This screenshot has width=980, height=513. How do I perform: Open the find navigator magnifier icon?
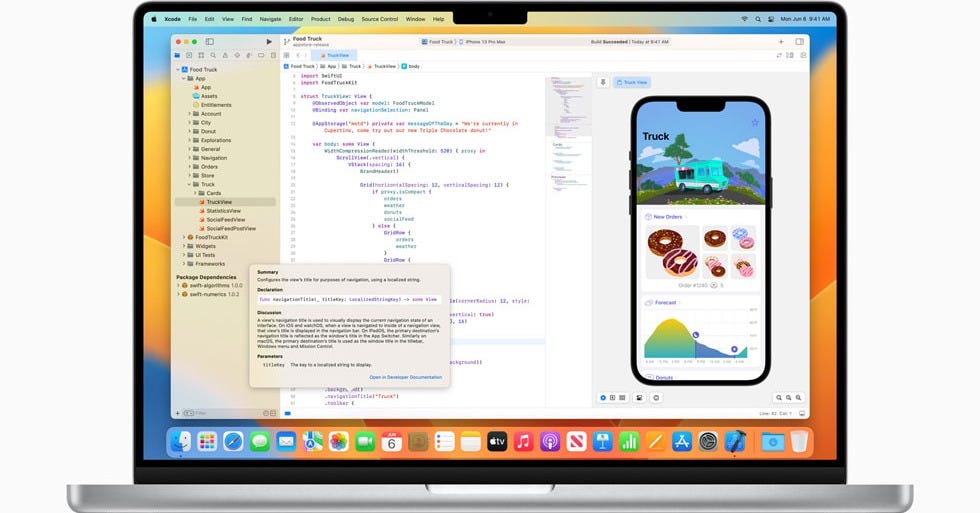coord(213,56)
